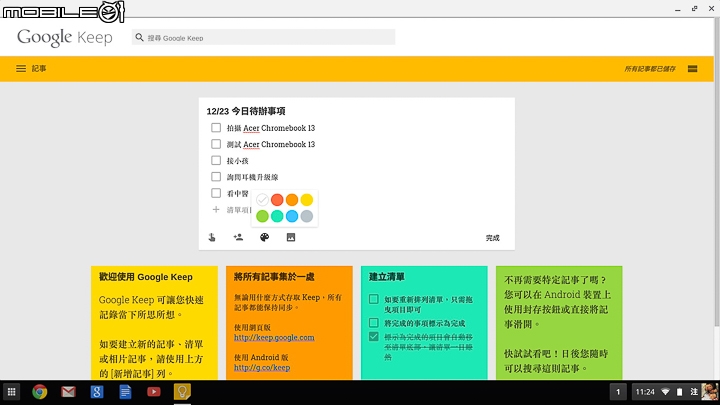The height and width of the screenshot is (405, 720).
Task: Click the 11:24 clock in tray
Action: point(645,392)
